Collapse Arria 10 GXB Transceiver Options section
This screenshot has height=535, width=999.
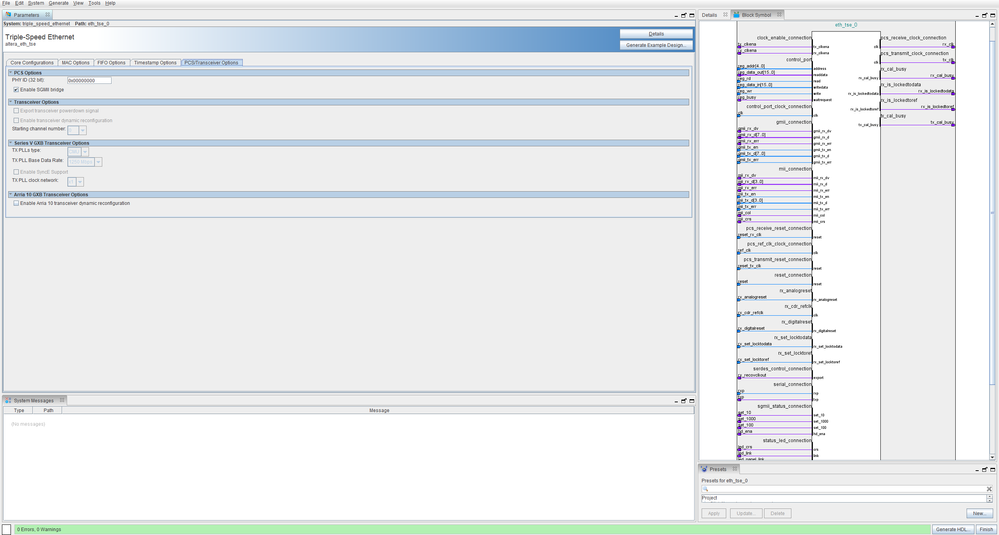pyautogui.click(x=10, y=194)
